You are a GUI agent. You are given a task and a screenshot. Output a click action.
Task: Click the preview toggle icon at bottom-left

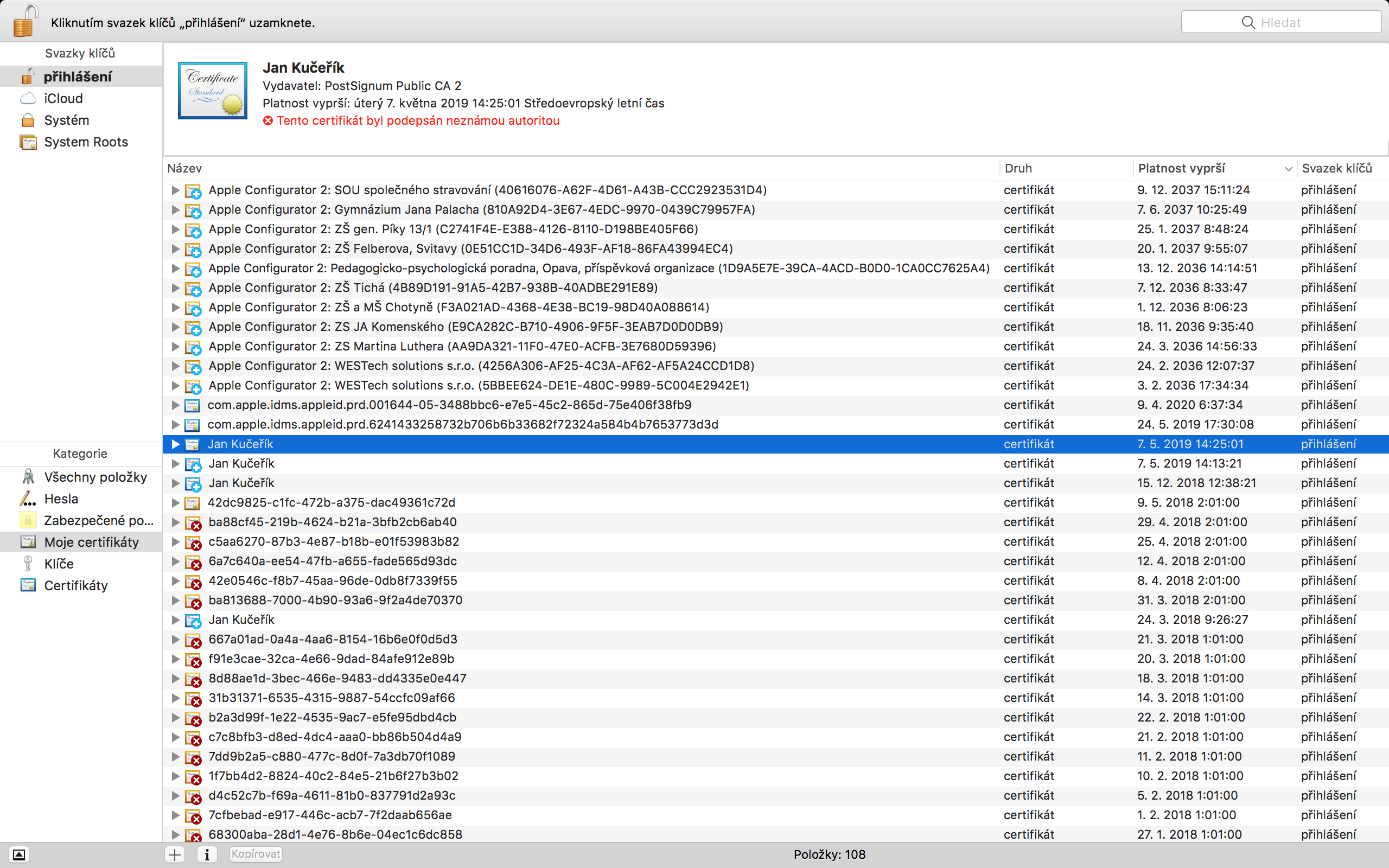point(18,855)
